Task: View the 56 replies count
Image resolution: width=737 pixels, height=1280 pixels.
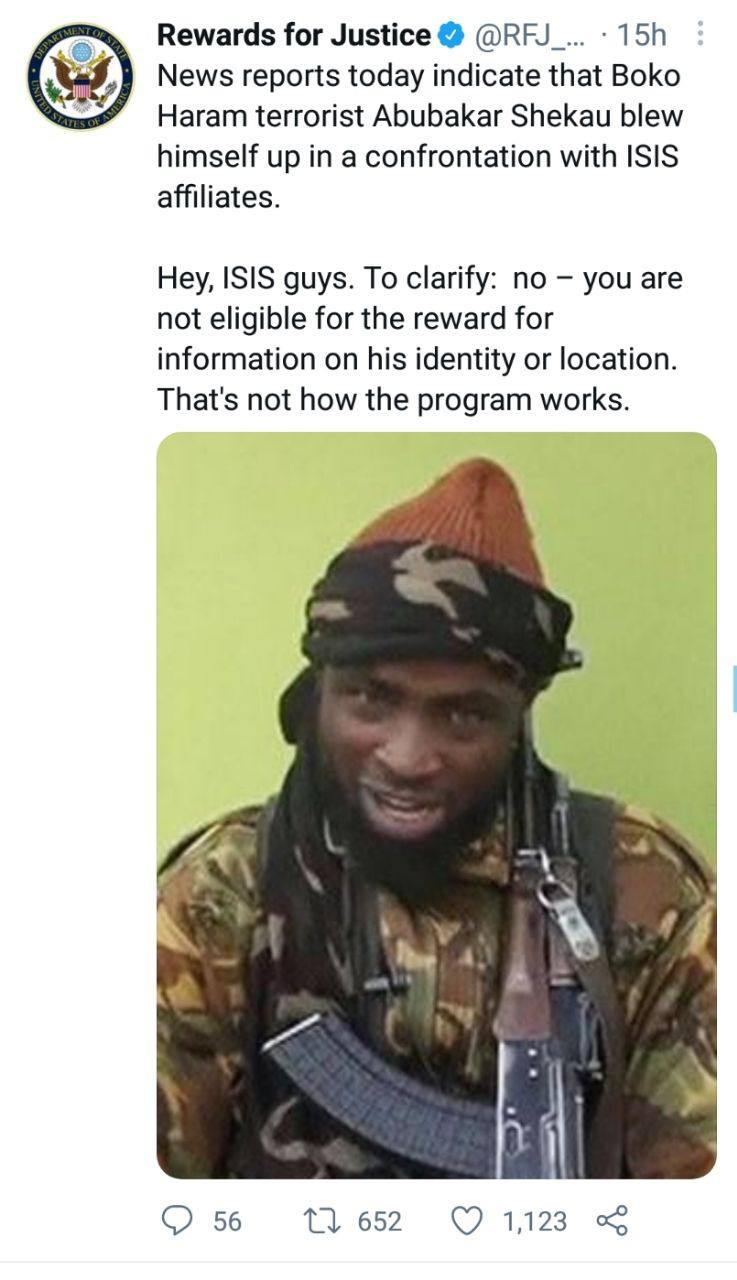Action: click(227, 1221)
